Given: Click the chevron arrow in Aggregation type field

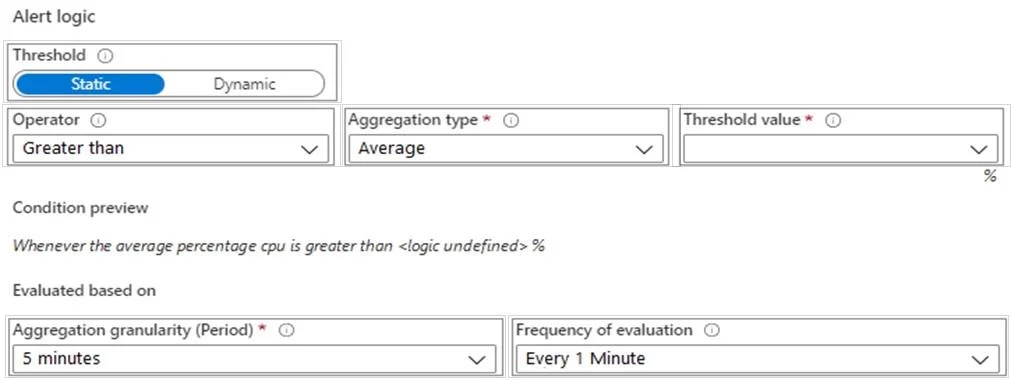Looking at the screenshot, I should (x=644, y=150).
